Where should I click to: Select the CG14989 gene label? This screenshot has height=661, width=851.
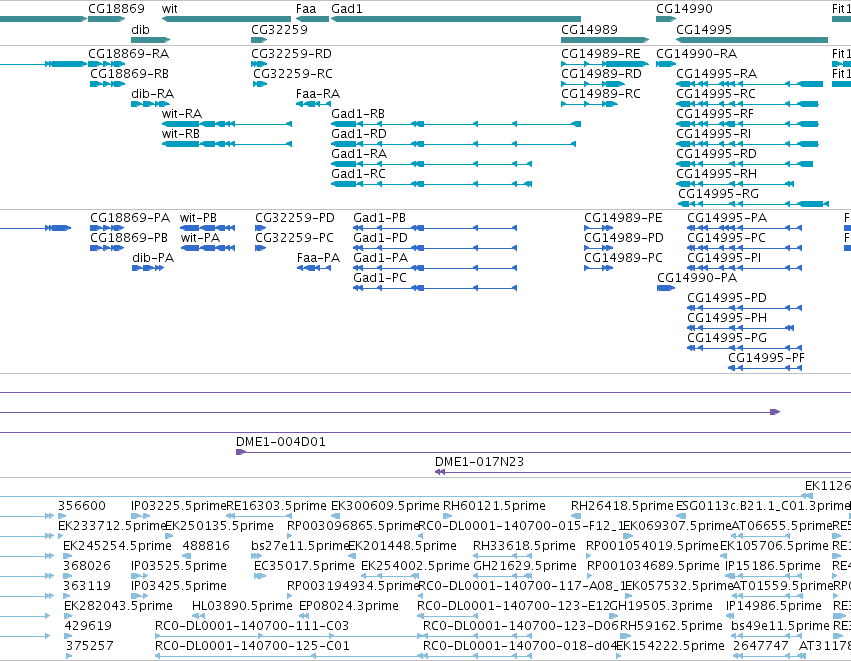point(589,29)
